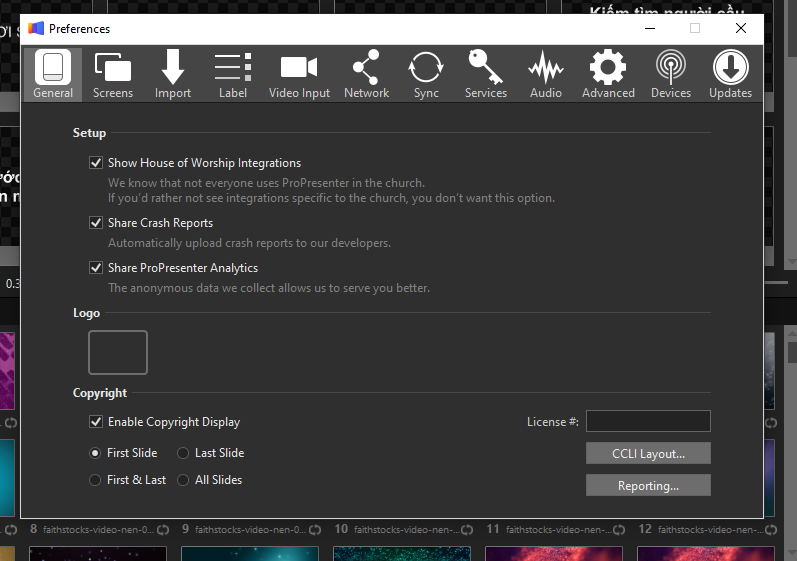Viewport: 797px width, 561px height.
Task: Toggle Share Crash Reports checkbox
Action: (96, 223)
